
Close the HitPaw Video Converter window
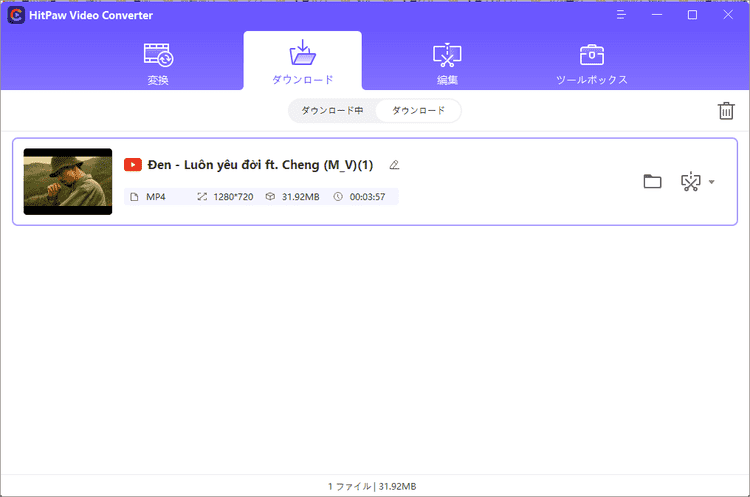point(728,15)
